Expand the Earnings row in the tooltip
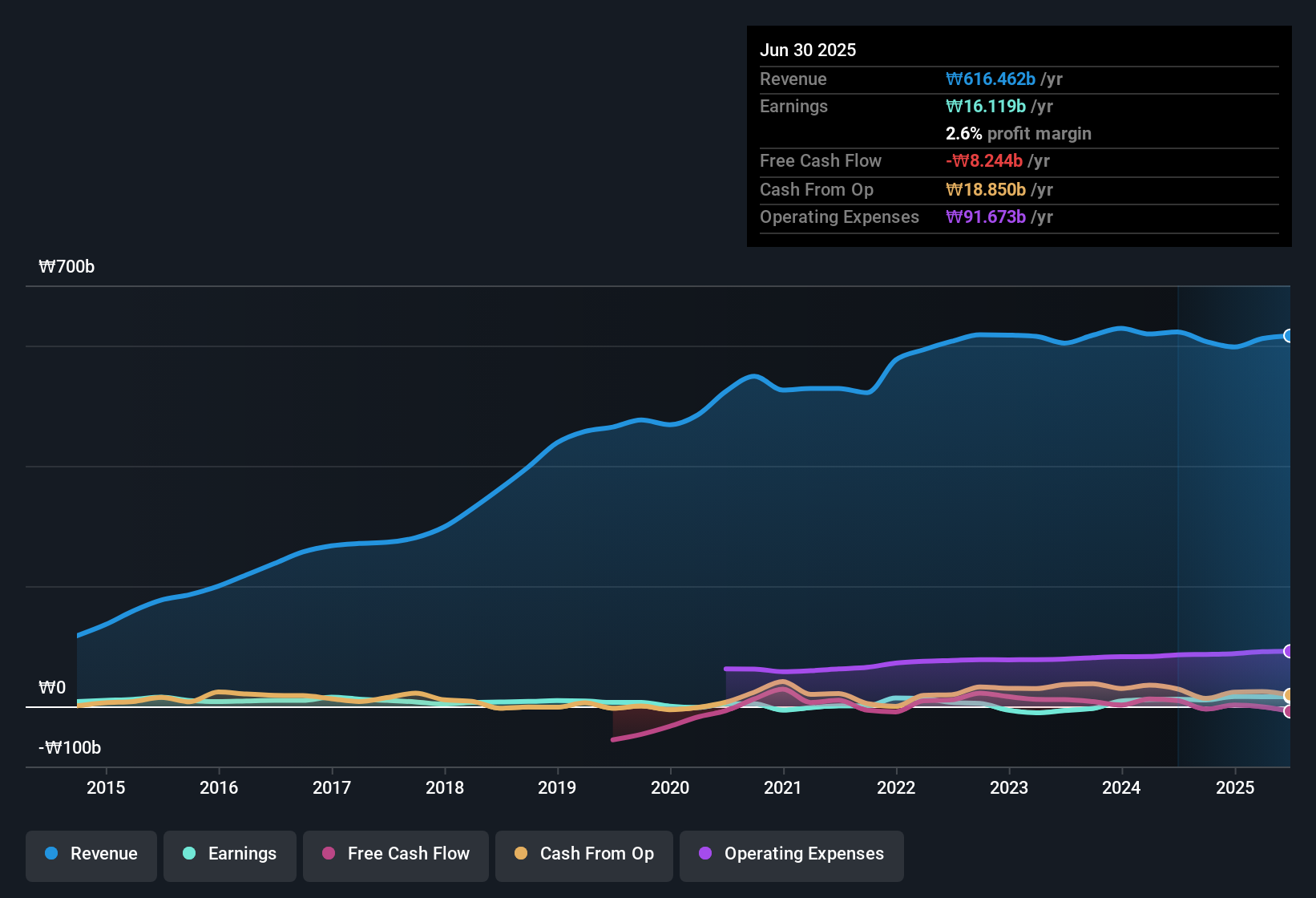Image resolution: width=1316 pixels, height=898 pixels. pyautogui.click(x=793, y=106)
